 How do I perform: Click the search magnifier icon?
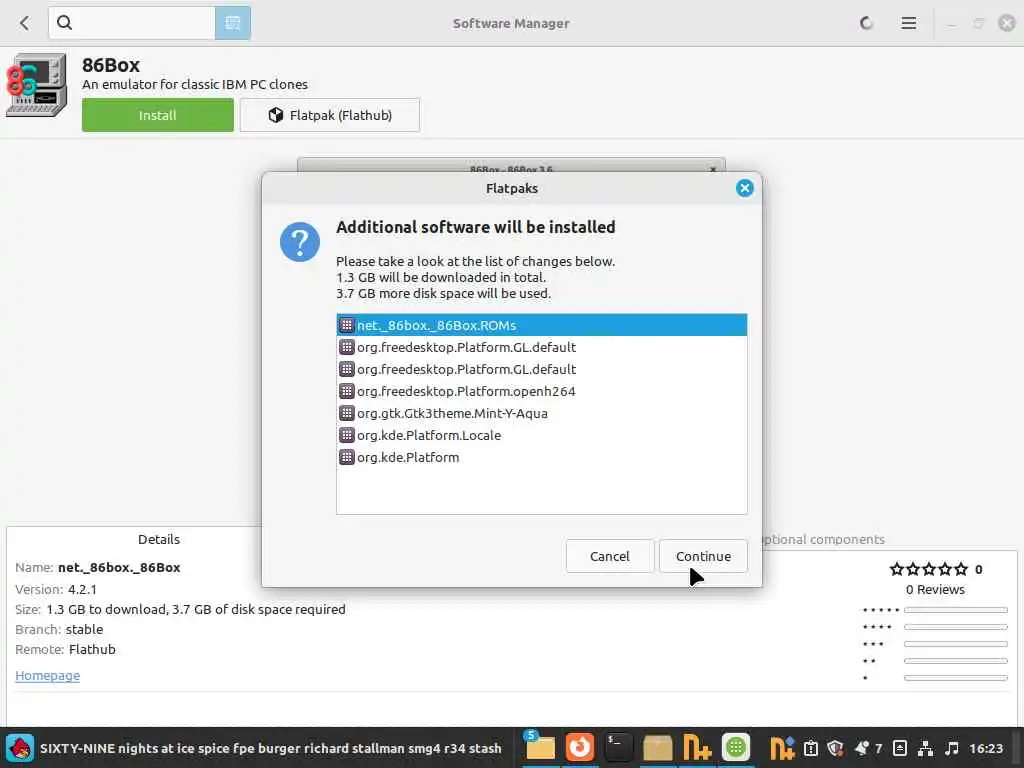point(64,23)
